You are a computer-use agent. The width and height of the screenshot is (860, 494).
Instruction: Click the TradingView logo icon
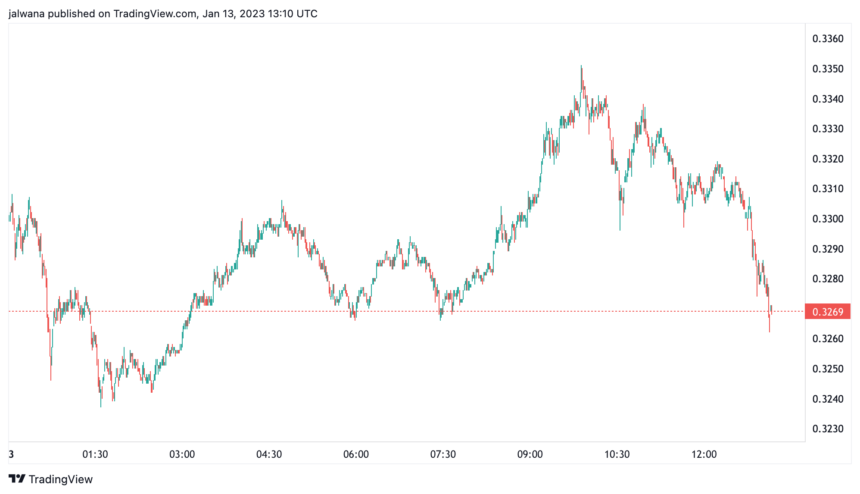[17, 479]
